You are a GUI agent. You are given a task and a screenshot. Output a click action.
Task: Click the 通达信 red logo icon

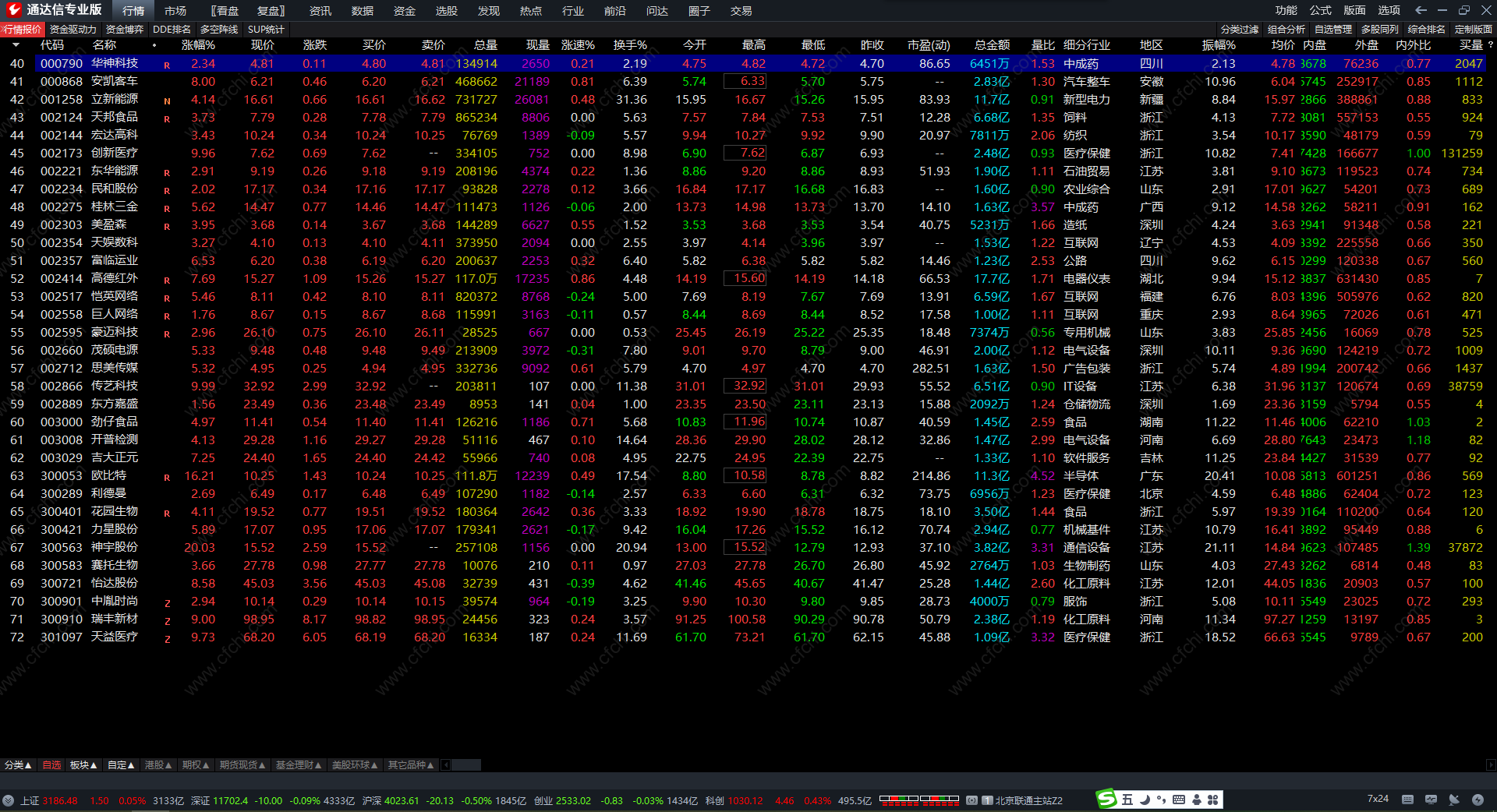click(x=13, y=10)
